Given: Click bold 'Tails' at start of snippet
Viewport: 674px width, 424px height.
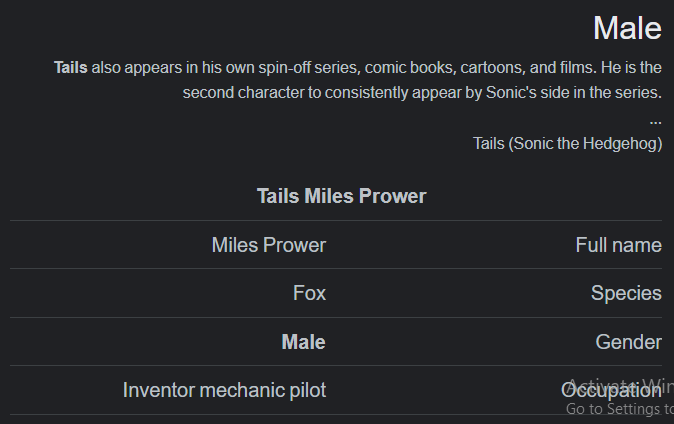Looking at the screenshot, I should click(70, 68).
